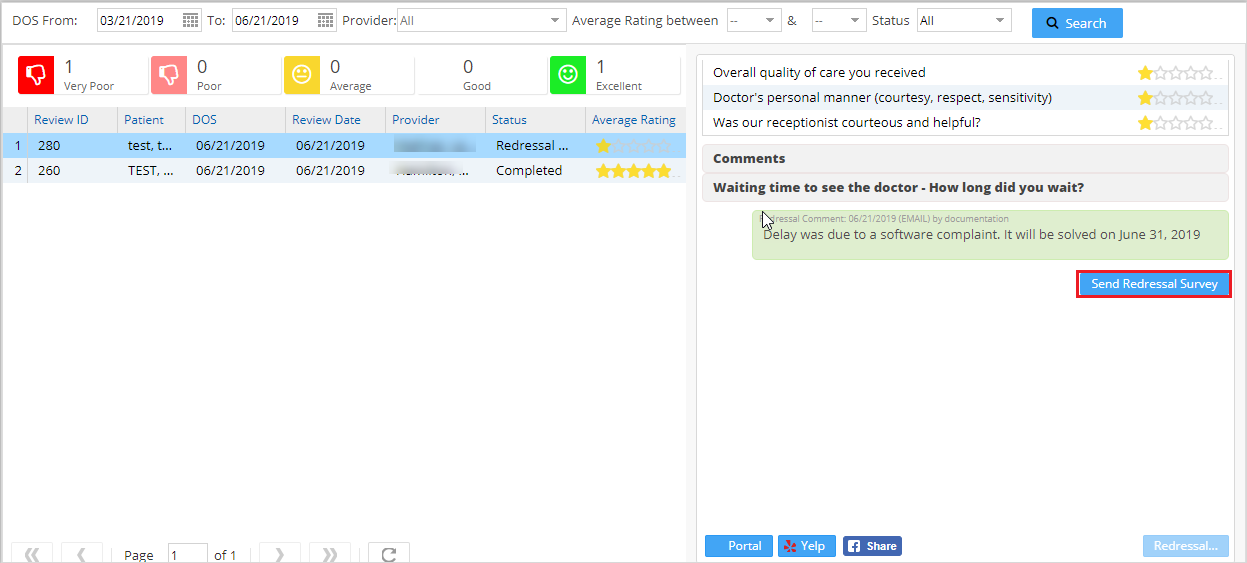Click the Search button
1247x563 pixels.
[x=1076, y=23]
